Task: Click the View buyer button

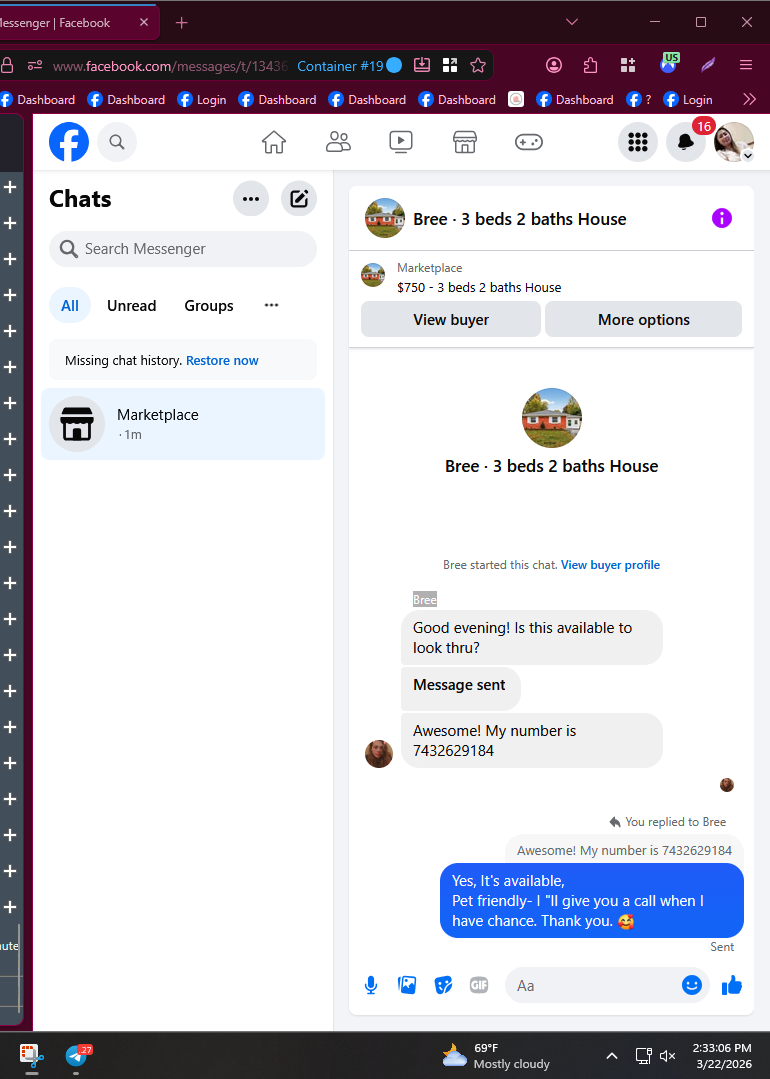Action: pyautogui.click(x=451, y=319)
